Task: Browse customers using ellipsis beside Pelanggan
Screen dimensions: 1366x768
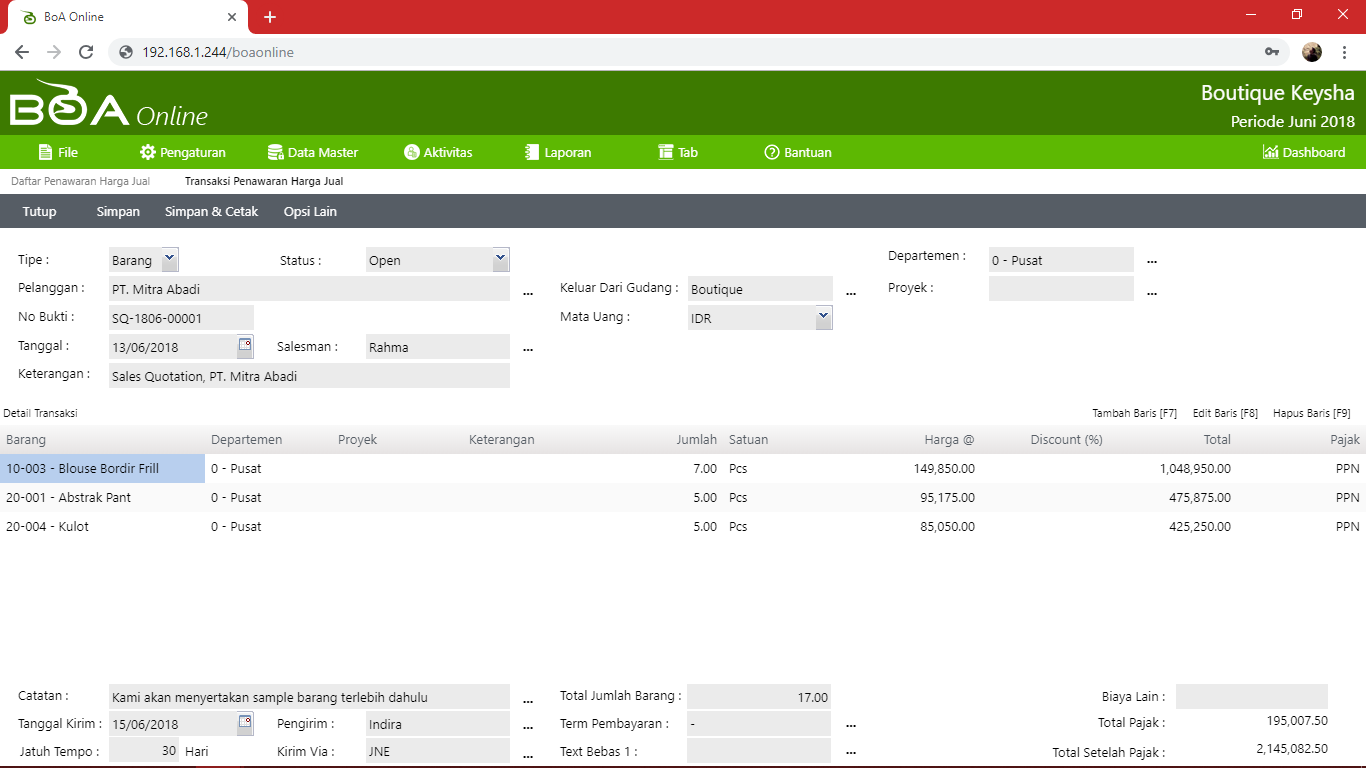Action: [x=528, y=293]
